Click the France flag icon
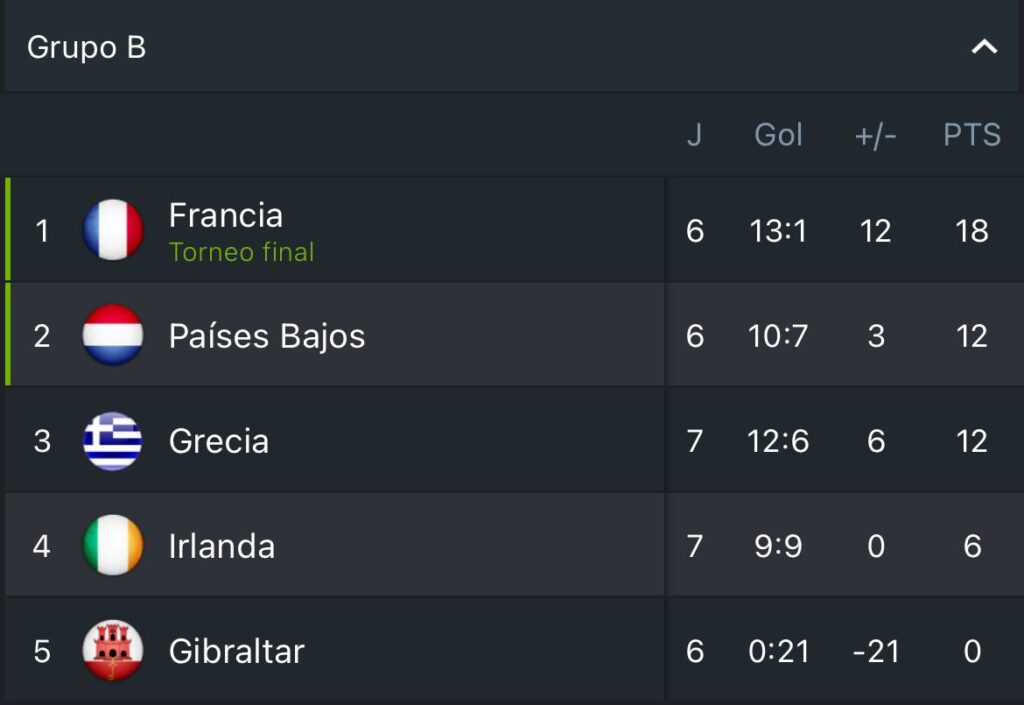Screen dimensions: 1024x705 pos(113,230)
